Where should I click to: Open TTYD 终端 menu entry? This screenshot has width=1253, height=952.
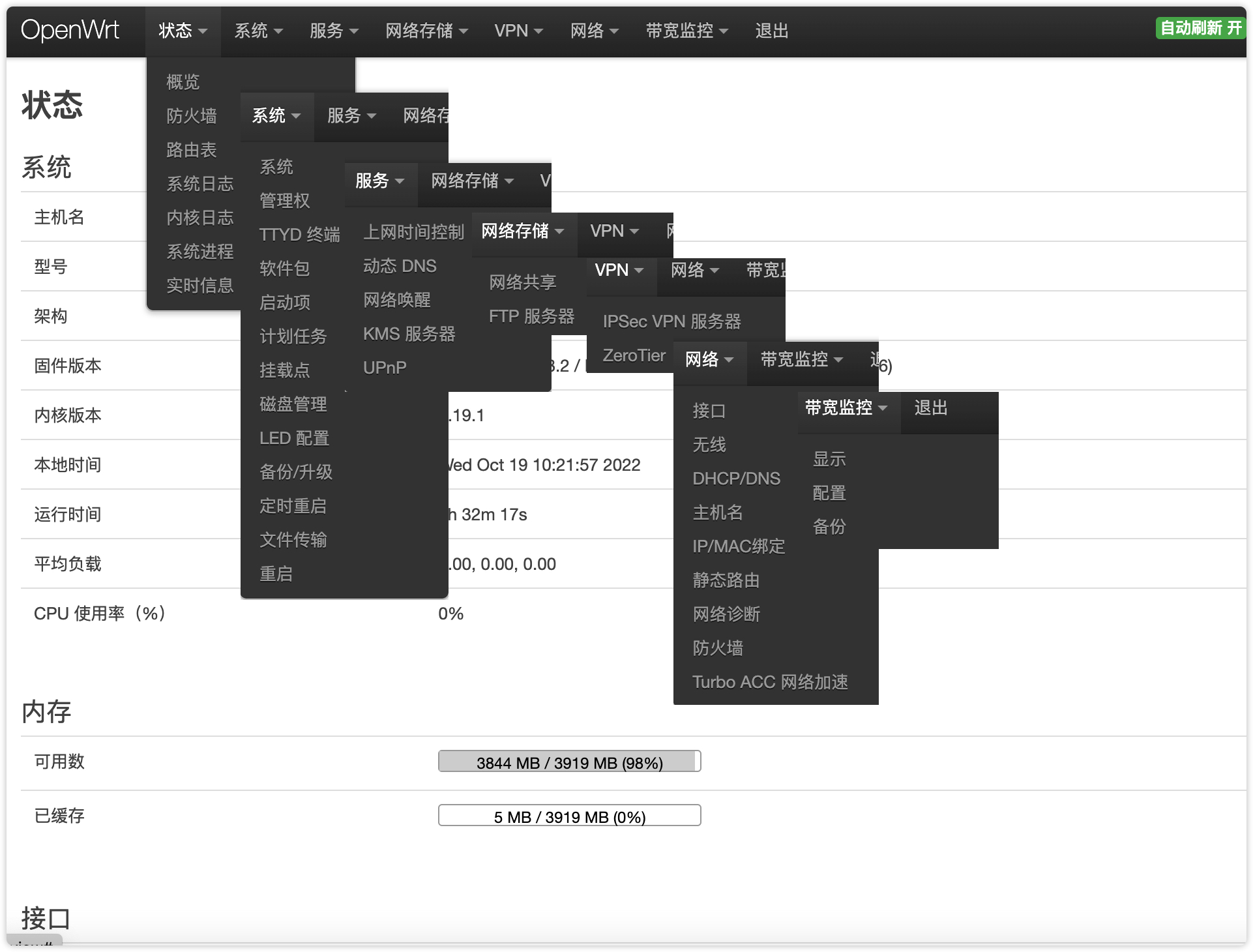click(x=300, y=234)
